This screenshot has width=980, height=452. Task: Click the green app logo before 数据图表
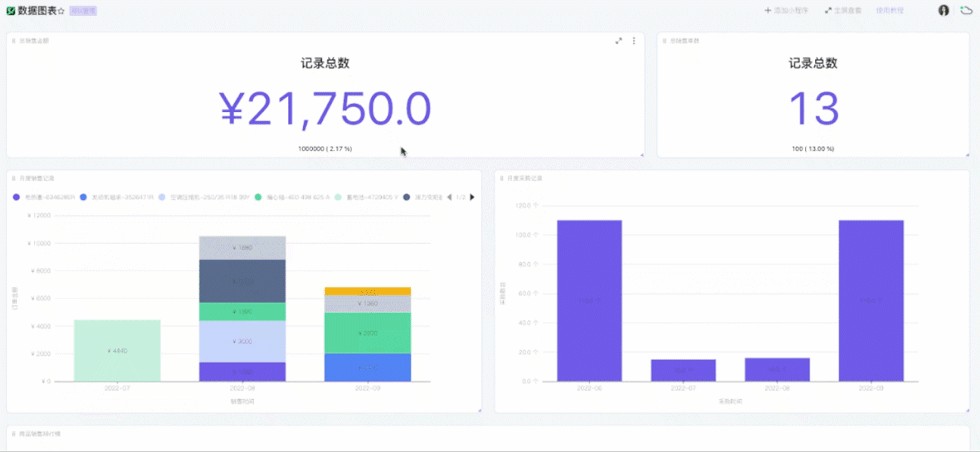11,10
